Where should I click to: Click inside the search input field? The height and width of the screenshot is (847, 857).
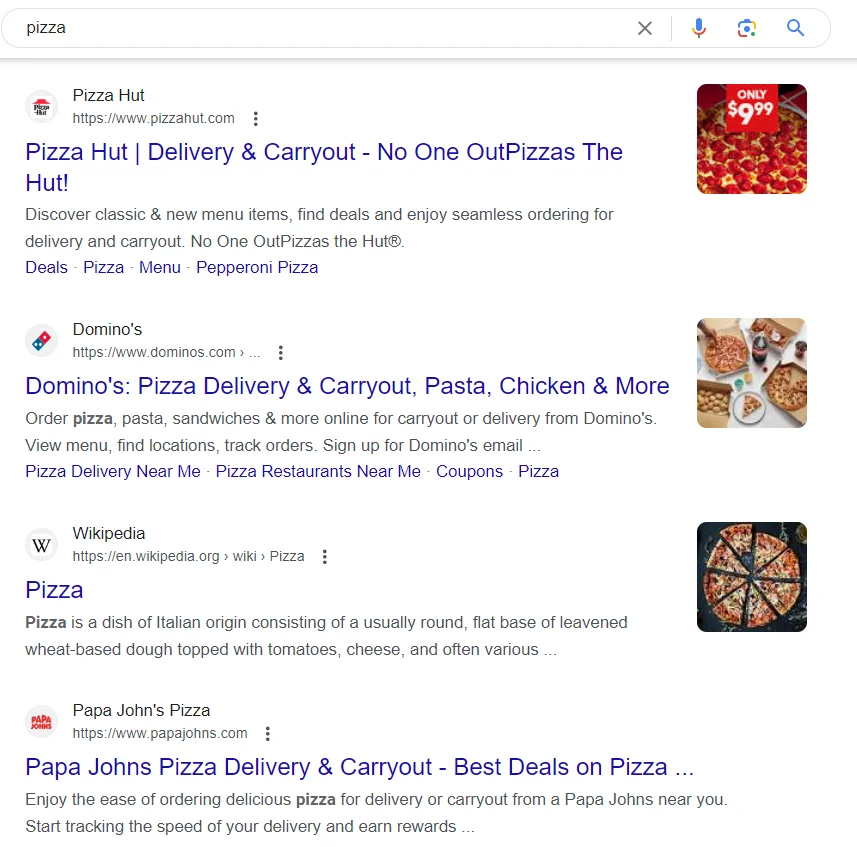[300, 28]
